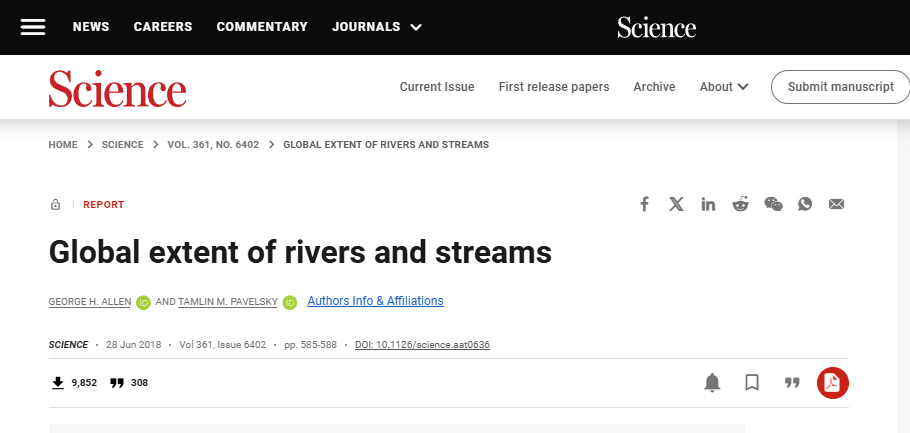Expand the Journals dropdown menu

[377, 27]
